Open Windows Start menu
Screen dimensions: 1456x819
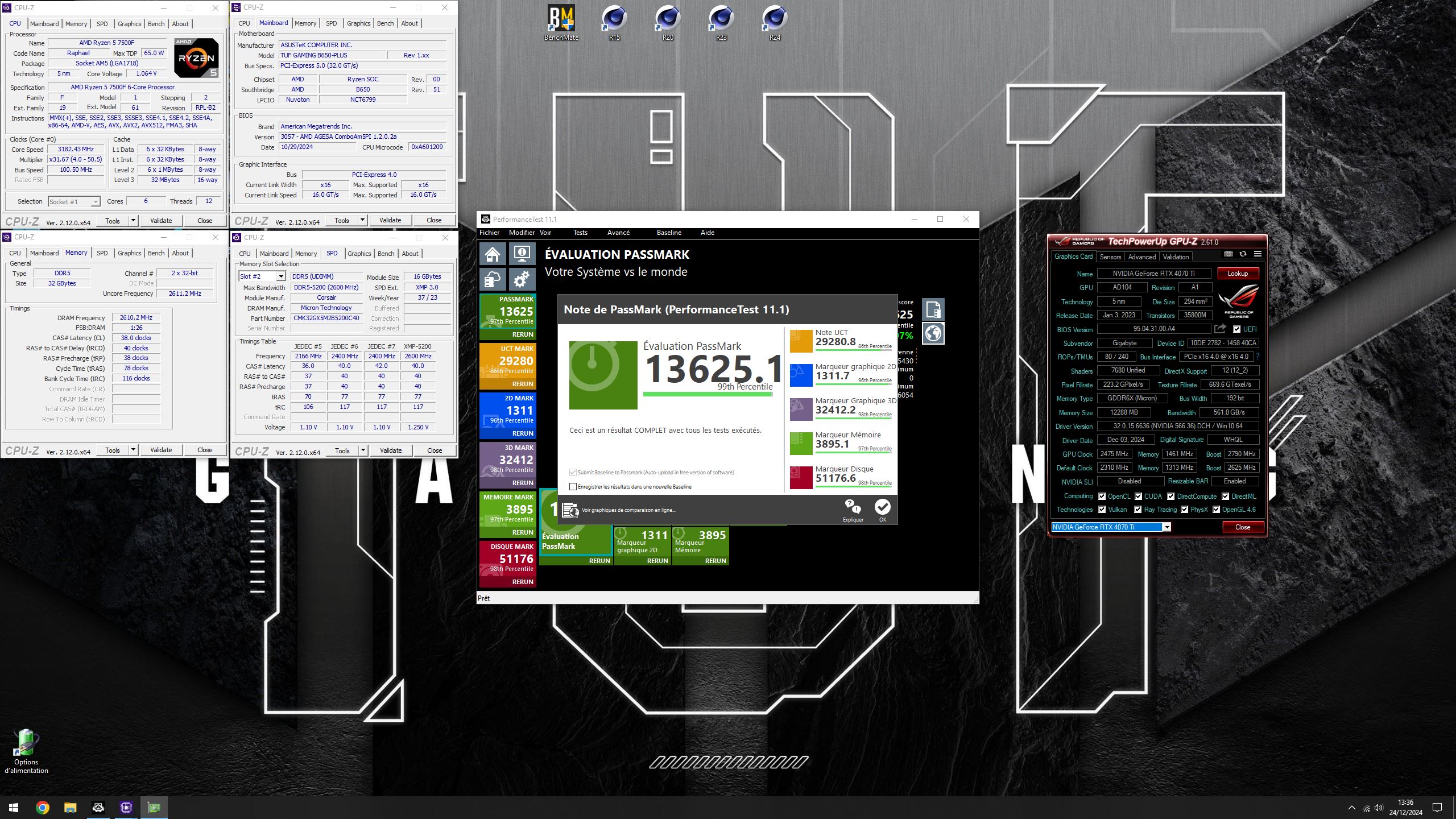14,808
